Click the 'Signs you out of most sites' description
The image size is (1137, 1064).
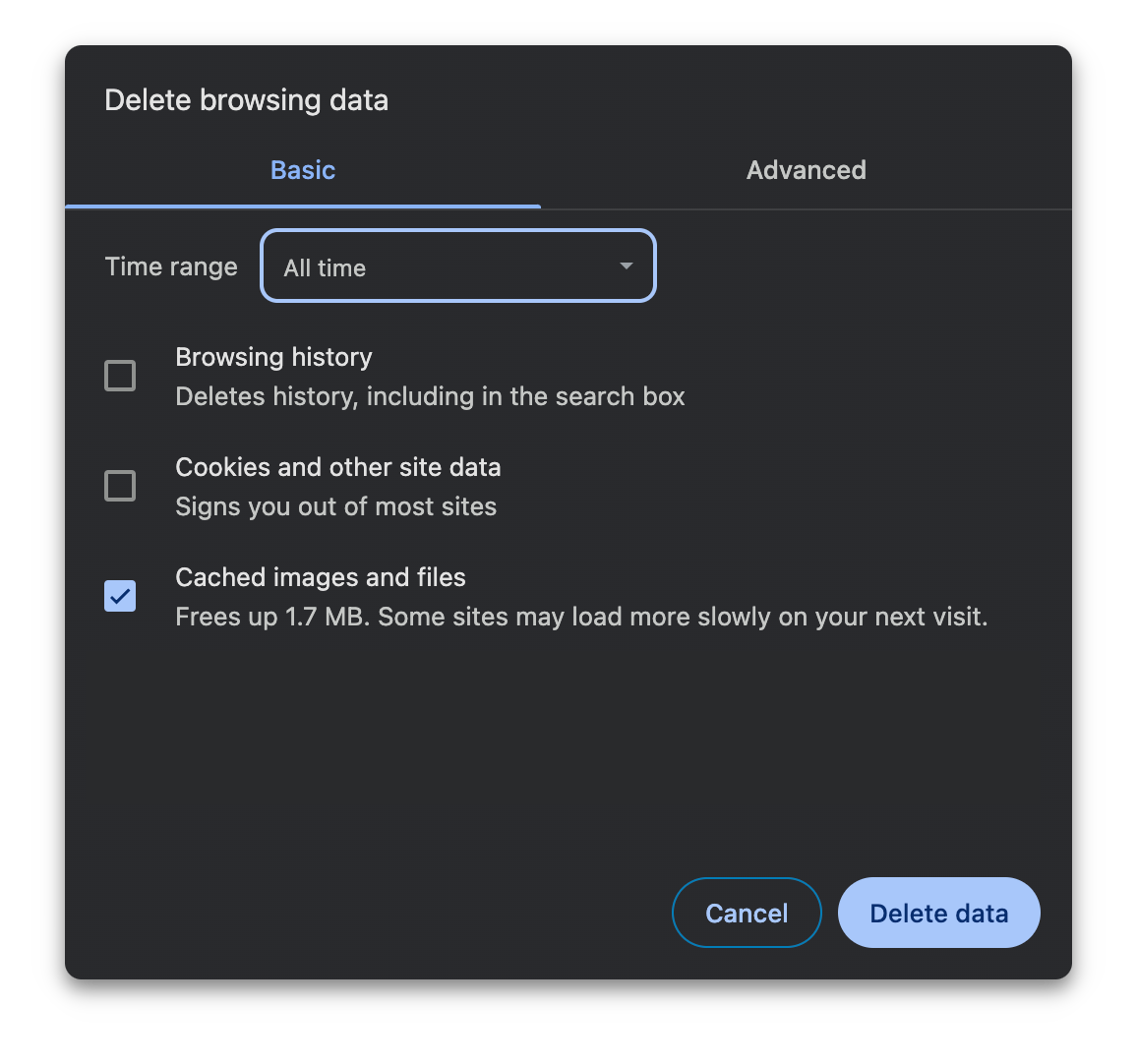[x=335, y=506]
